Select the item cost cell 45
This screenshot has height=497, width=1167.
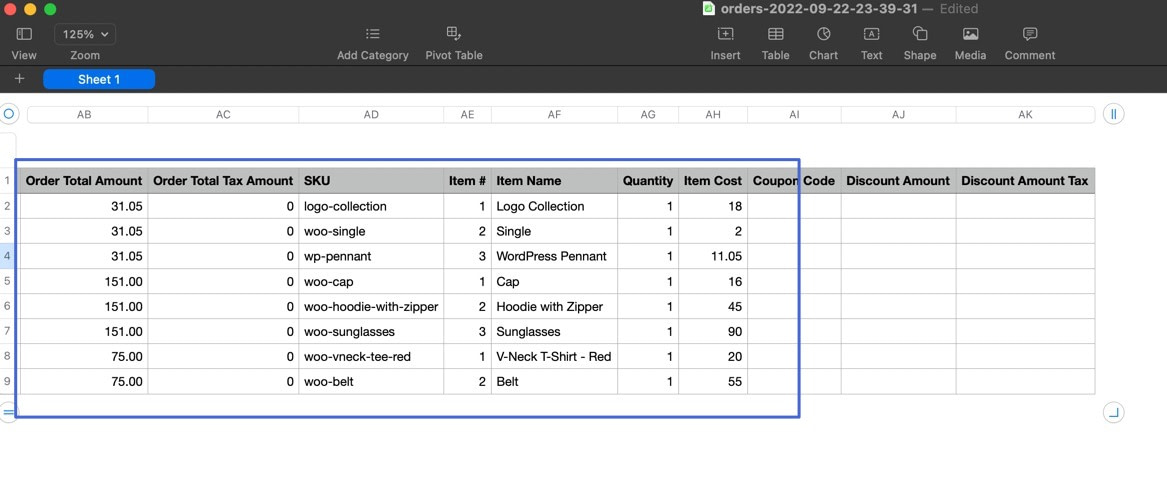[713, 307]
